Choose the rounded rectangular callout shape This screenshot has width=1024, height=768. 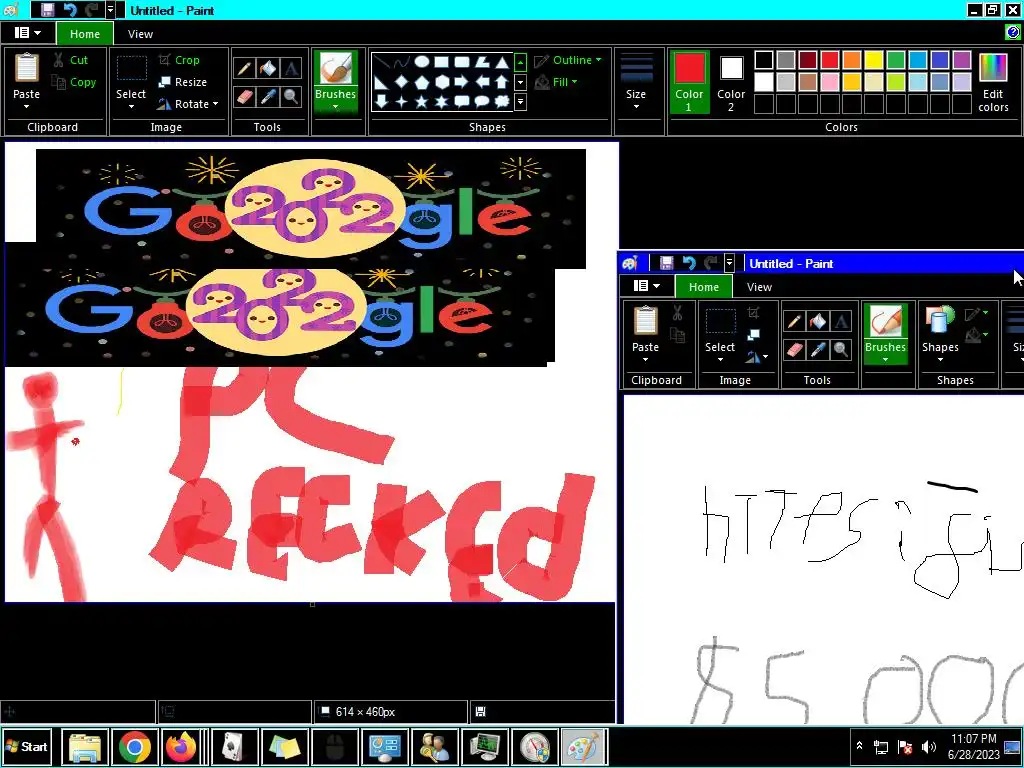coord(461,101)
